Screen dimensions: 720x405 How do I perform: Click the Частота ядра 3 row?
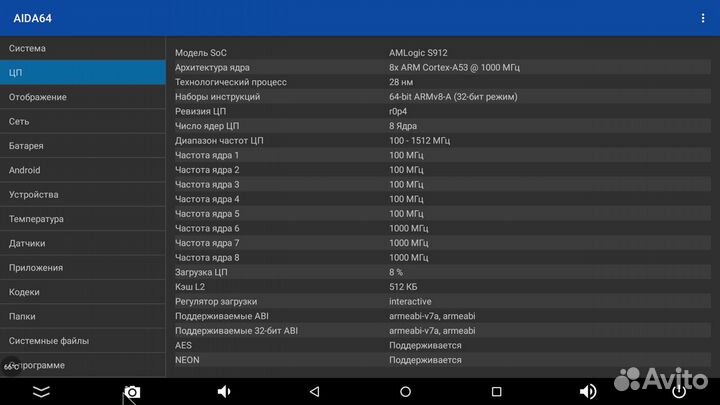442,185
